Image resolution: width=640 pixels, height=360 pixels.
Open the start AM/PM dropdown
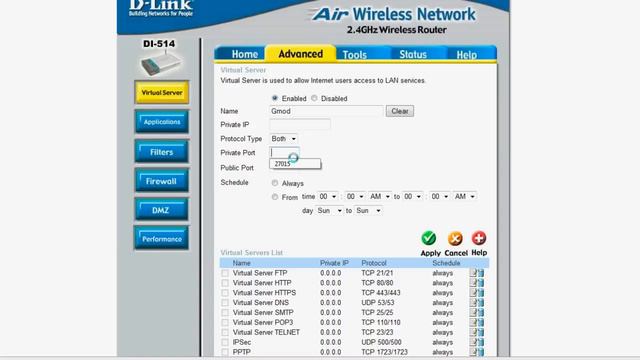click(380, 197)
